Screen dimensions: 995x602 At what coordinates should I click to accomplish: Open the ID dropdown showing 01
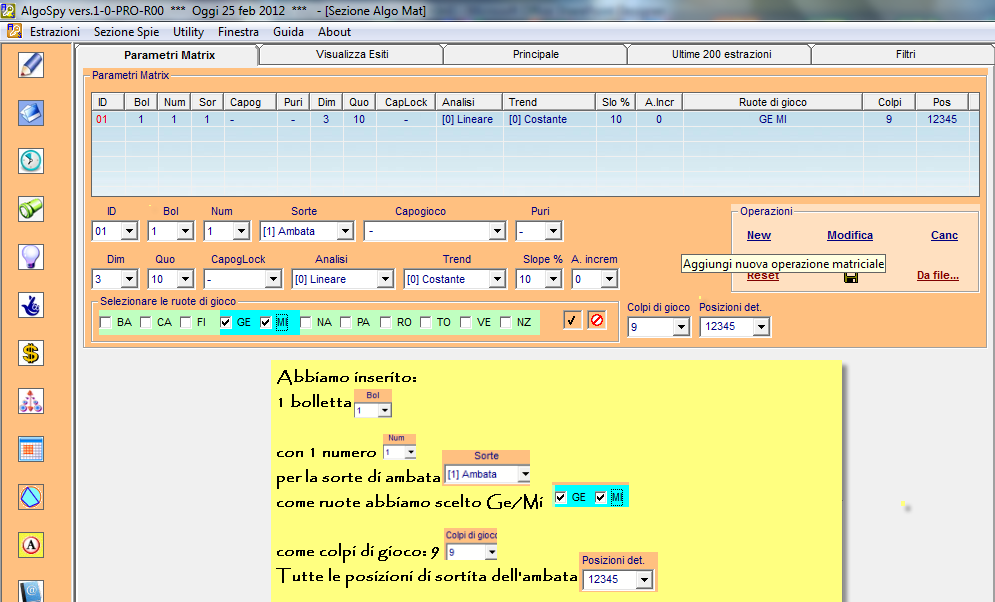(129, 231)
